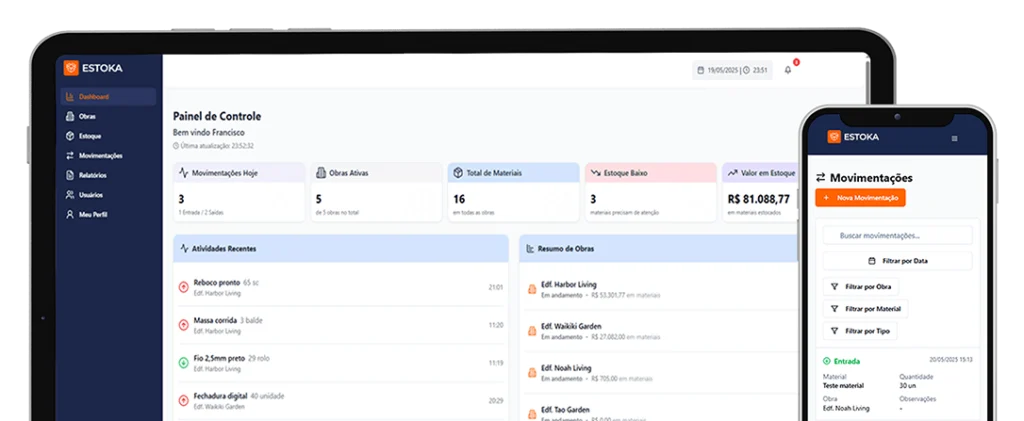1024x421 pixels.
Task: Click the Meu Perfil person icon
Action: click(x=69, y=215)
